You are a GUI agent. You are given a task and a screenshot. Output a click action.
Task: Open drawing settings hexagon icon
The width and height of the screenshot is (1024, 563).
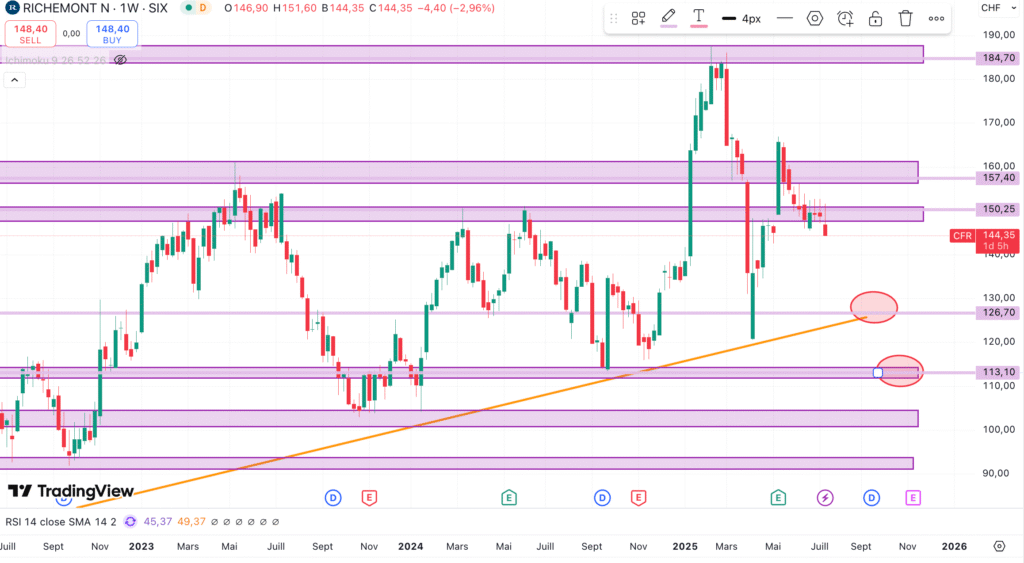[x=815, y=18]
